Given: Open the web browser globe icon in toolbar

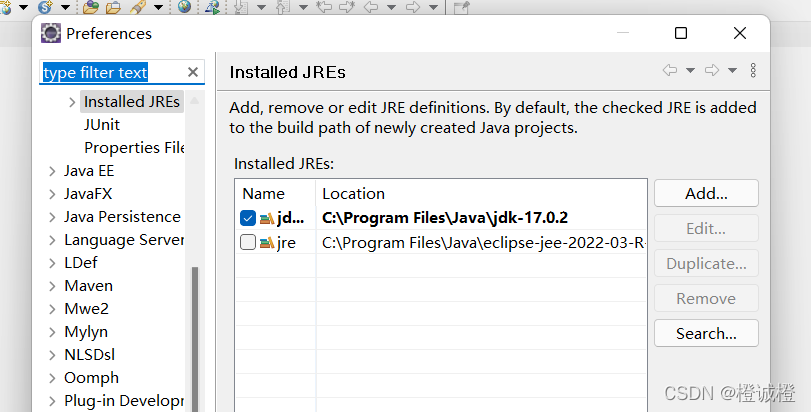Looking at the screenshot, I should (184, 7).
